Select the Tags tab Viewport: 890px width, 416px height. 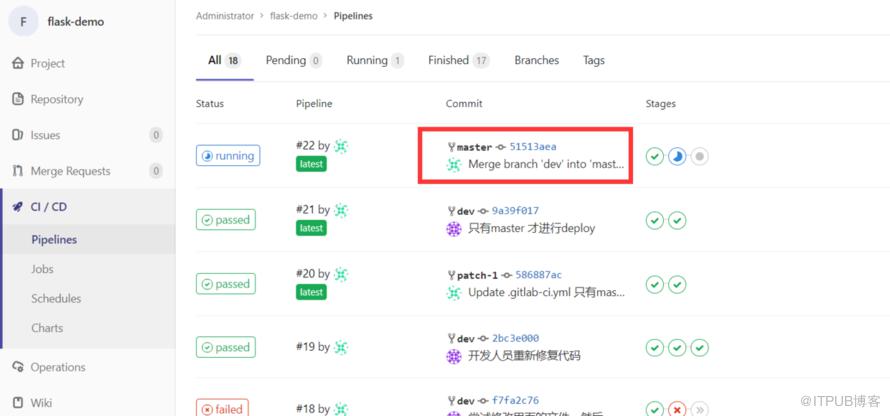coord(594,60)
